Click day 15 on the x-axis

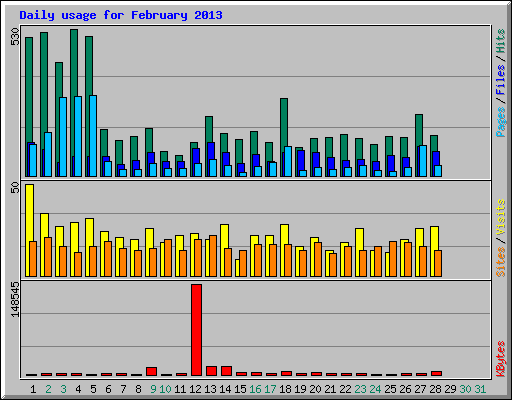[240, 389]
